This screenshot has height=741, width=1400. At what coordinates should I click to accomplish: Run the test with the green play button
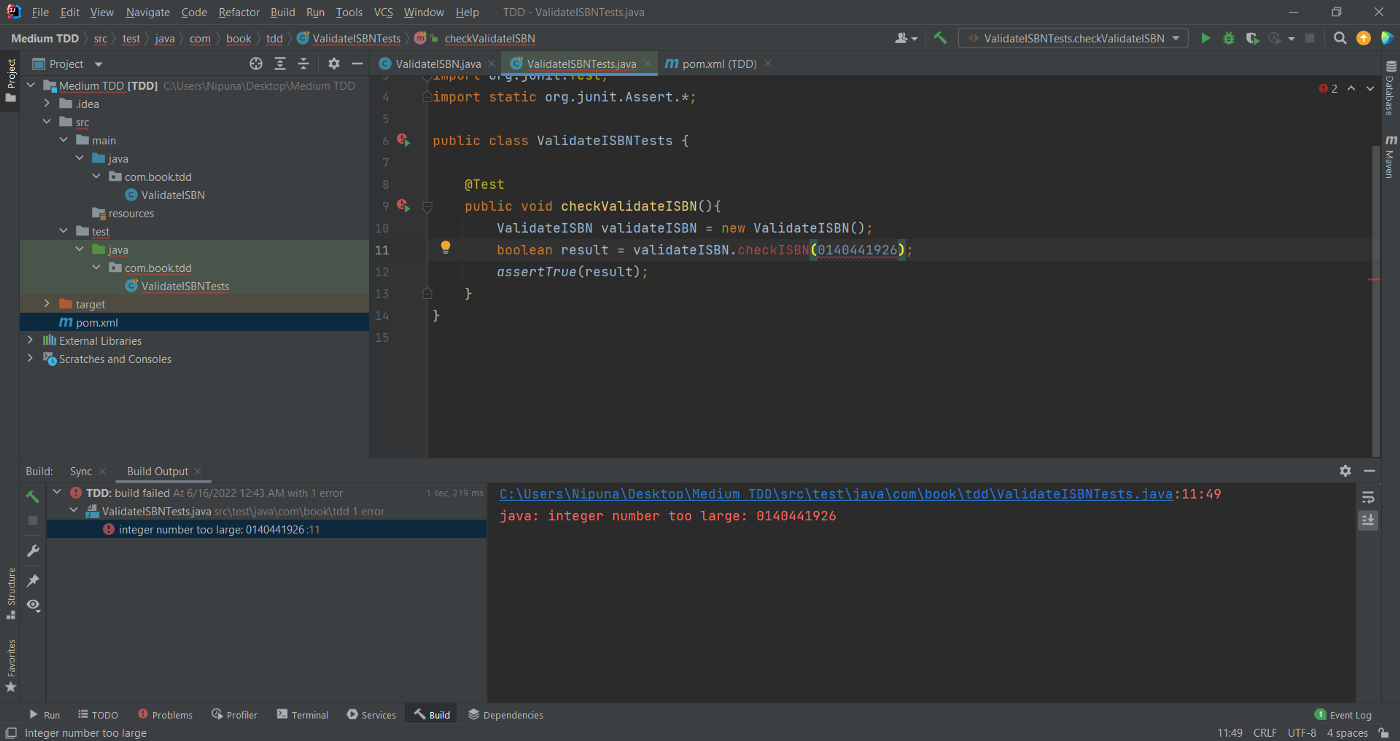(x=1205, y=38)
